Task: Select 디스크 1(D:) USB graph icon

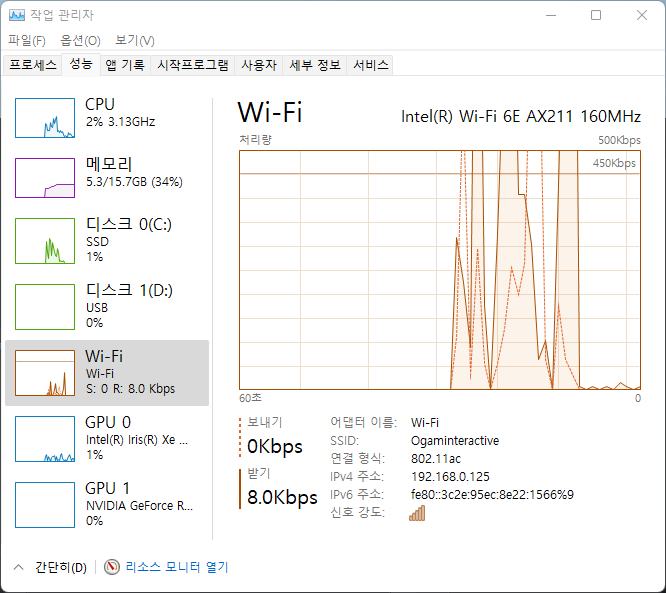Action: tap(45, 306)
